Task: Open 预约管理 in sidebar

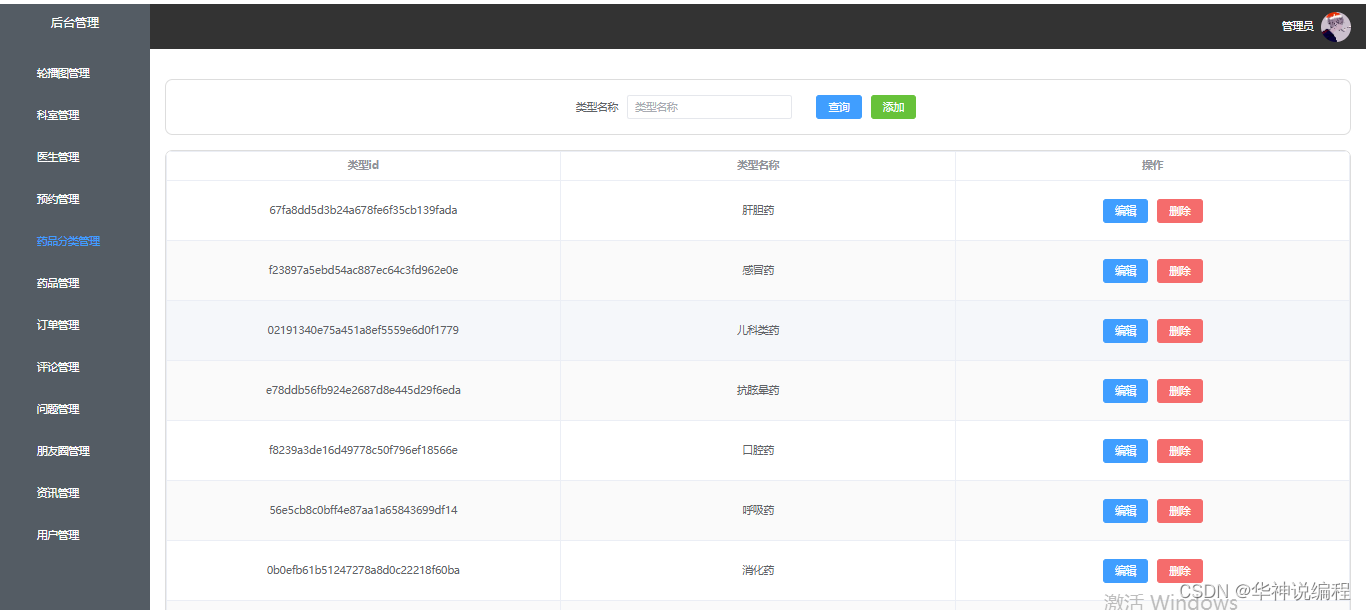Action: tap(58, 199)
